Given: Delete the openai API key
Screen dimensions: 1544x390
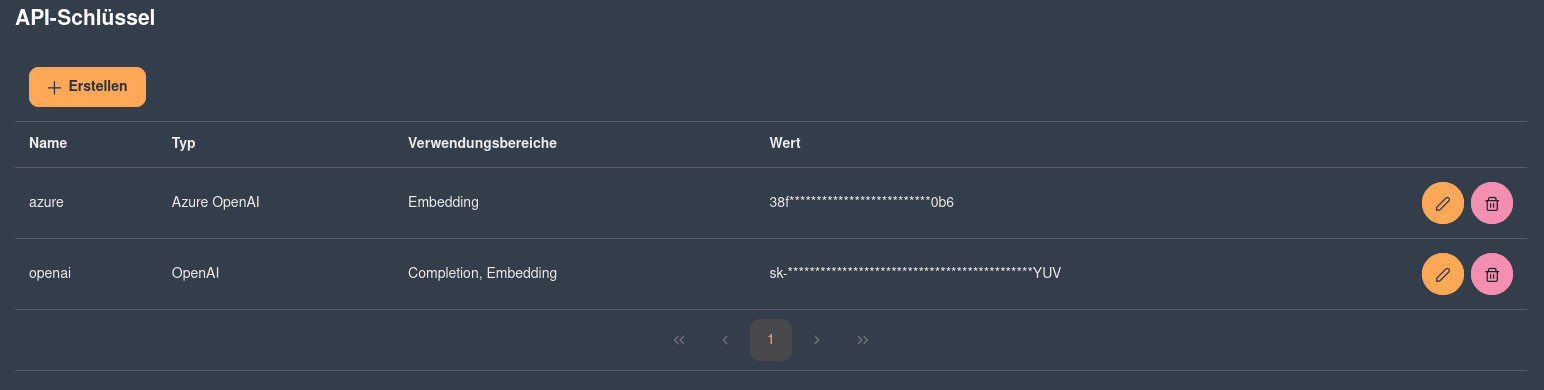Looking at the screenshot, I should point(1491,274).
